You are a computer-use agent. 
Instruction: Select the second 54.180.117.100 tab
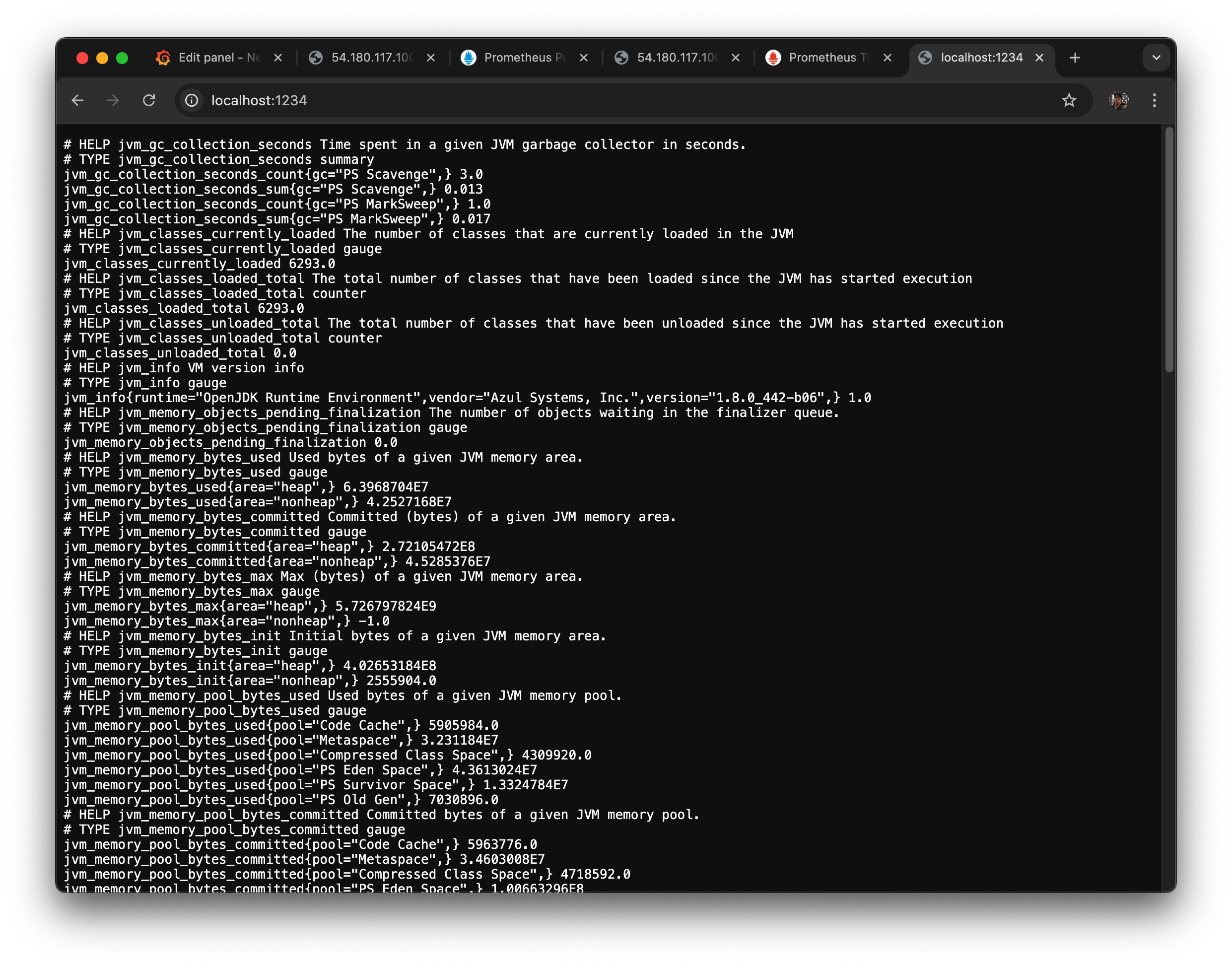(677, 58)
